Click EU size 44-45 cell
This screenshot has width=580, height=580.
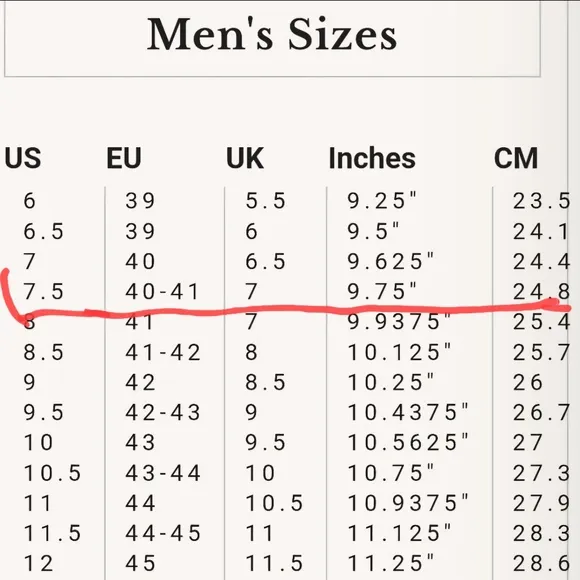coord(163,533)
